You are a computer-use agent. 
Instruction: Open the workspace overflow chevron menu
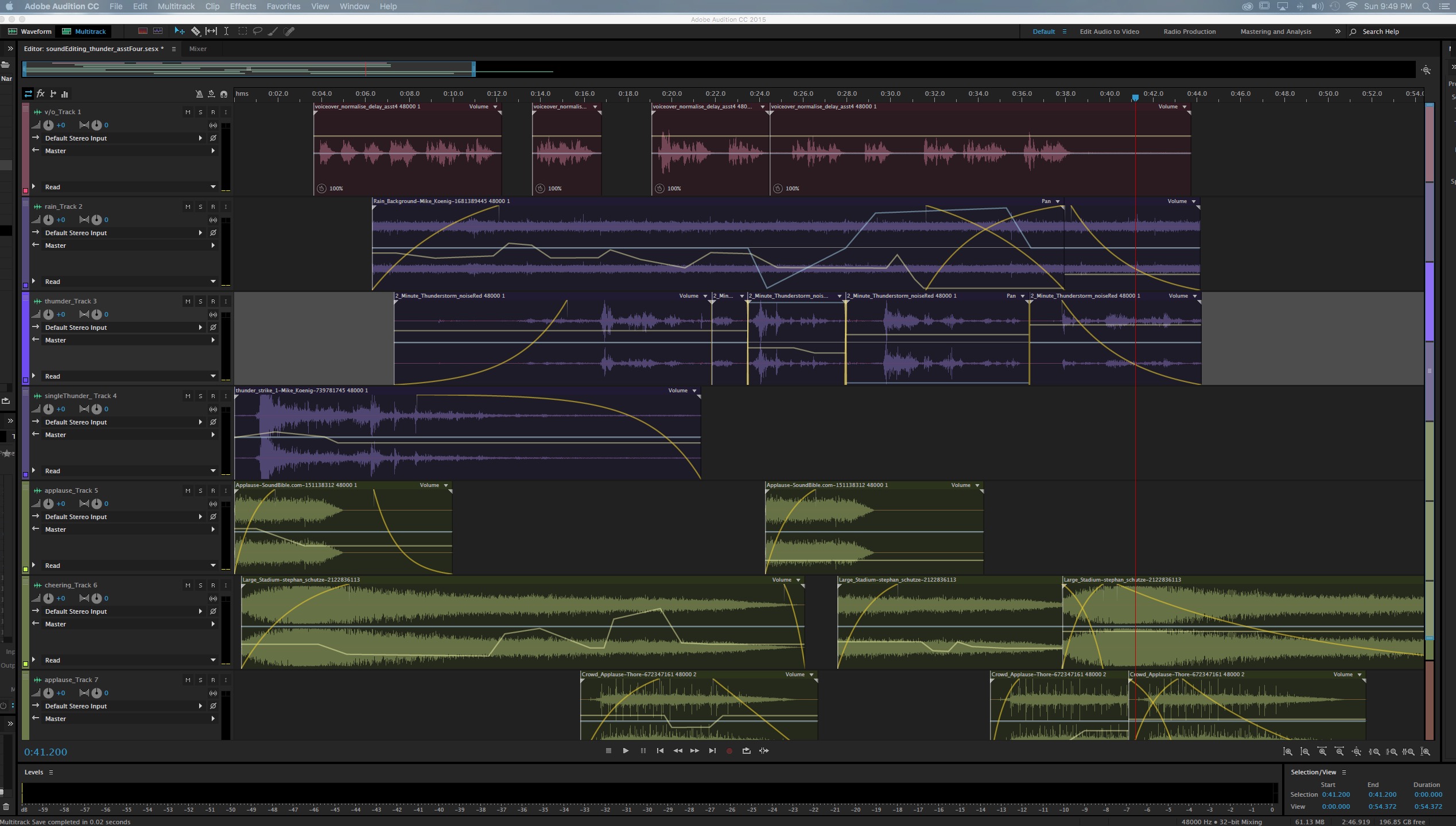tap(1338, 32)
